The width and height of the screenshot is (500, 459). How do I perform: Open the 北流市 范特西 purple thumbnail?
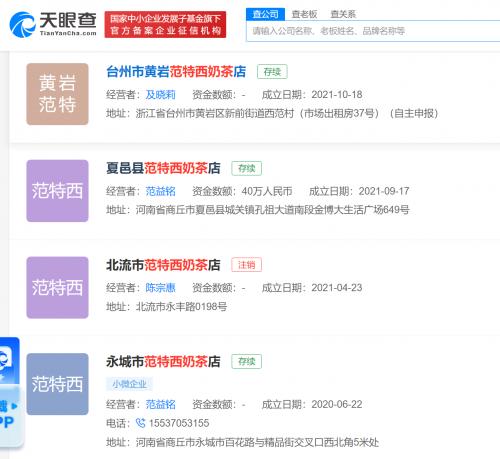point(57,287)
